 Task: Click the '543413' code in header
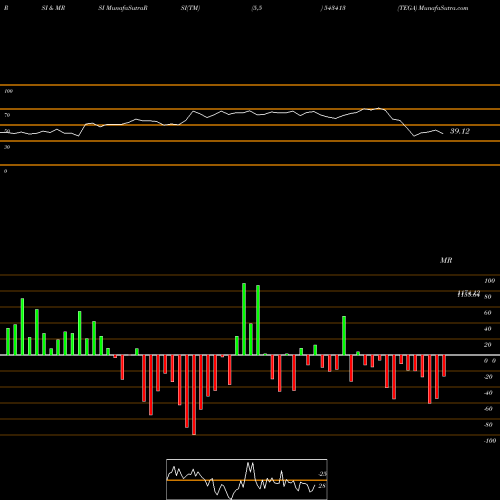[334, 8]
